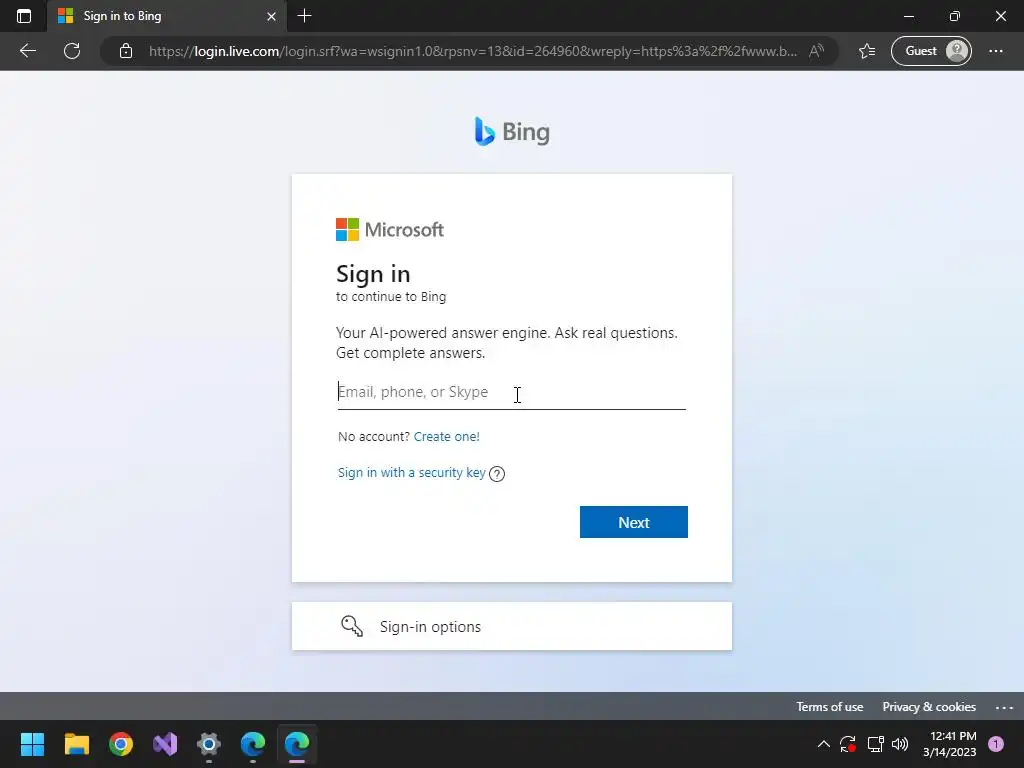
Task: Open Terms of use link
Action: point(829,707)
